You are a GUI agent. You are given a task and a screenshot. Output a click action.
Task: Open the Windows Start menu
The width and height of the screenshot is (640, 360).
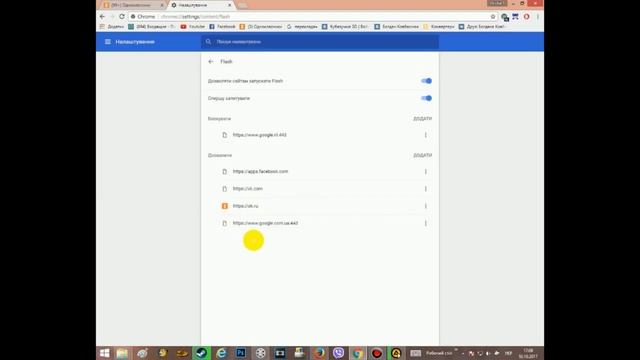pyautogui.click(x=104, y=353)
